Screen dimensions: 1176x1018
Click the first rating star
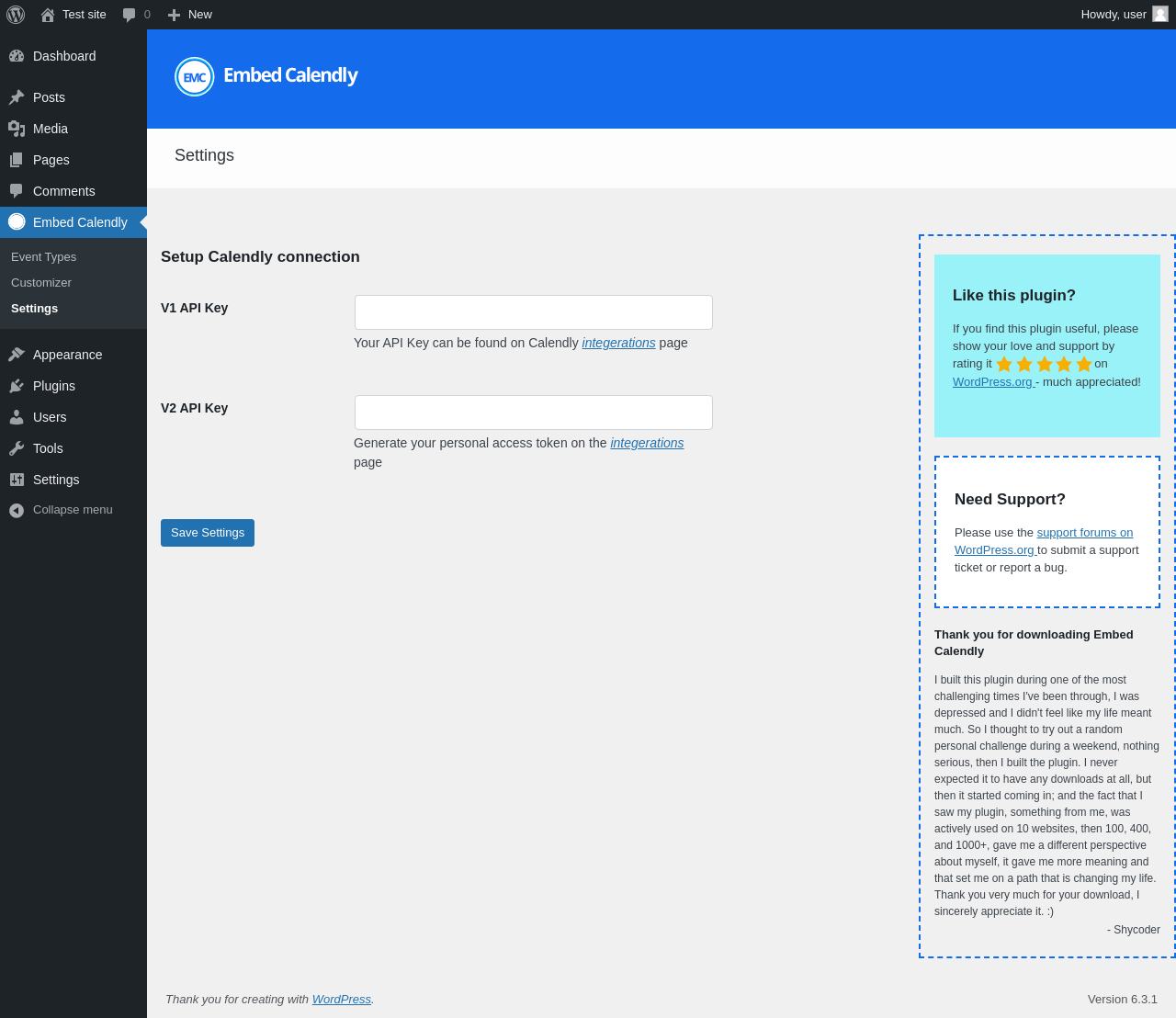click(x=1004, y=364)
